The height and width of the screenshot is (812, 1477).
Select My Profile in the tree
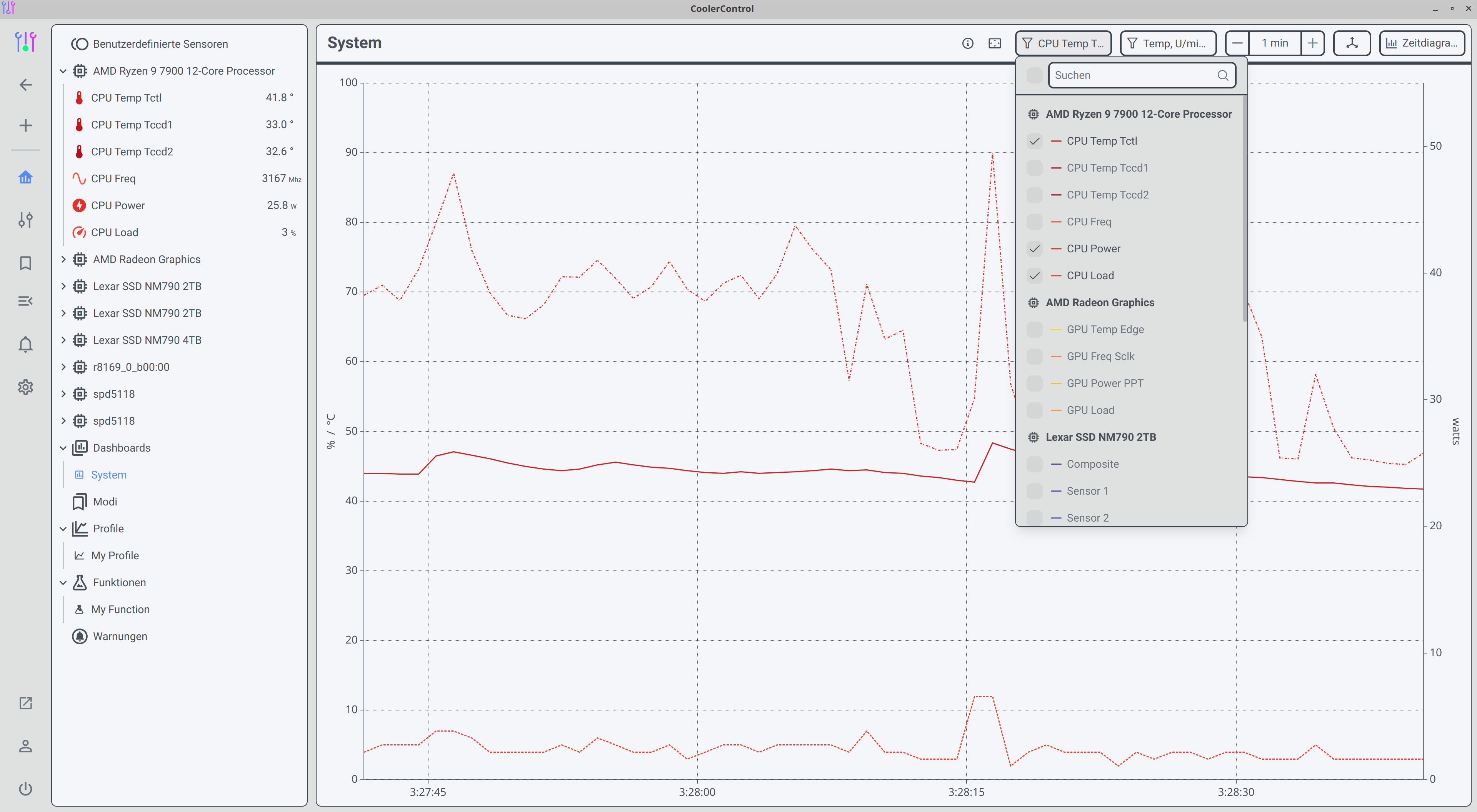point(115,556)
